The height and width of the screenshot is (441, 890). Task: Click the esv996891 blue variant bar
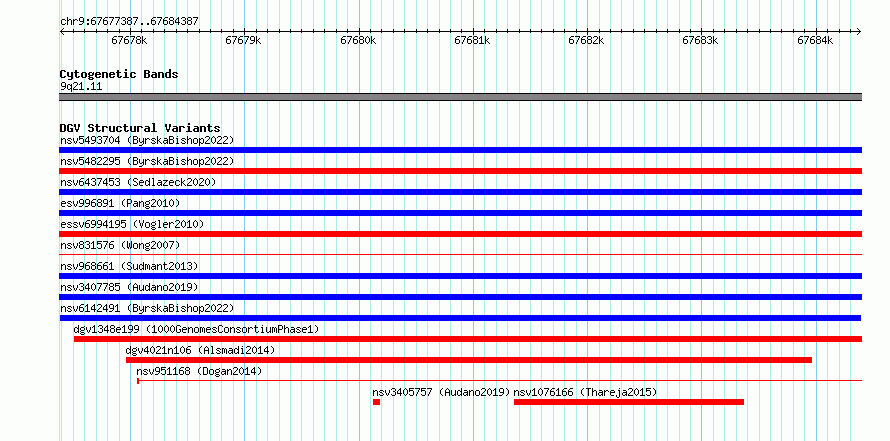click(x=460, y=213)
